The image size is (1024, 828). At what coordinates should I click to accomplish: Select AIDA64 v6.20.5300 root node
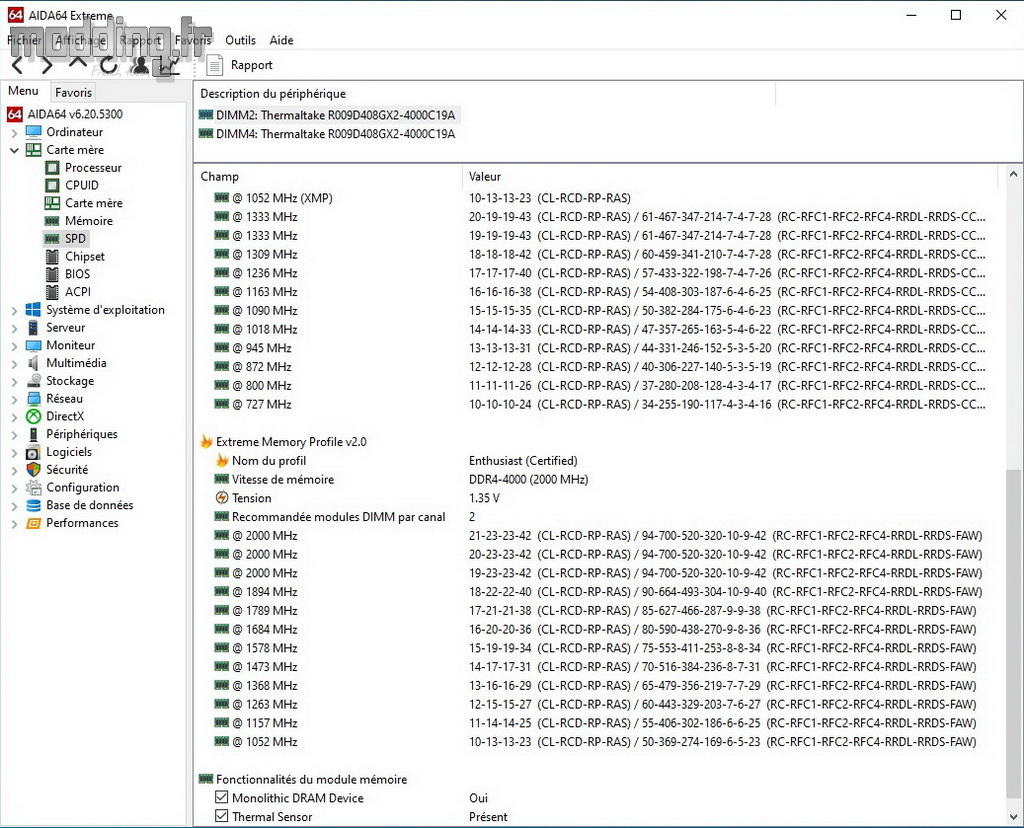pyautogui.click(x=74, y=114)
